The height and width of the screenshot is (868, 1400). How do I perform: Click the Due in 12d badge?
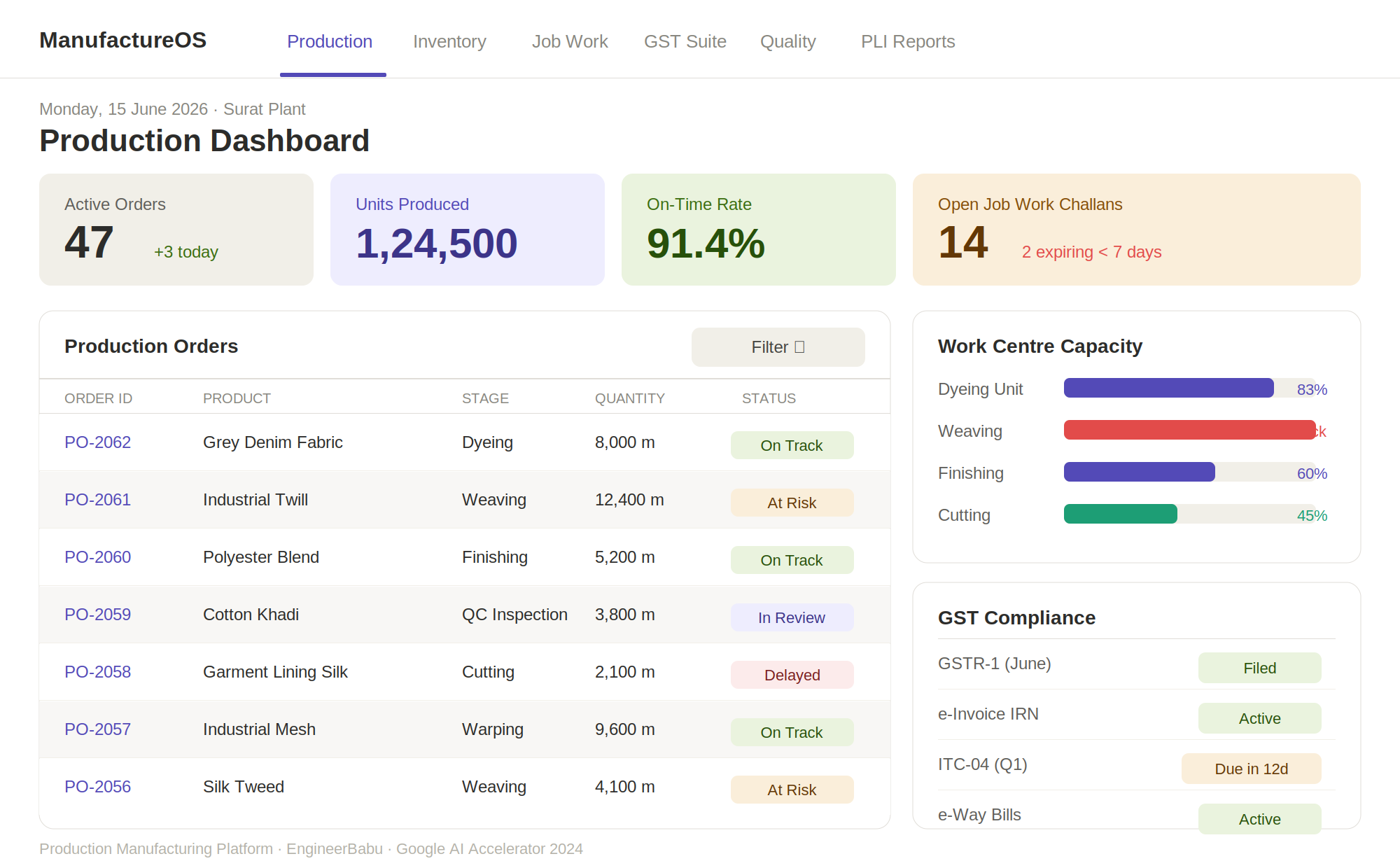pos(1252,769)
